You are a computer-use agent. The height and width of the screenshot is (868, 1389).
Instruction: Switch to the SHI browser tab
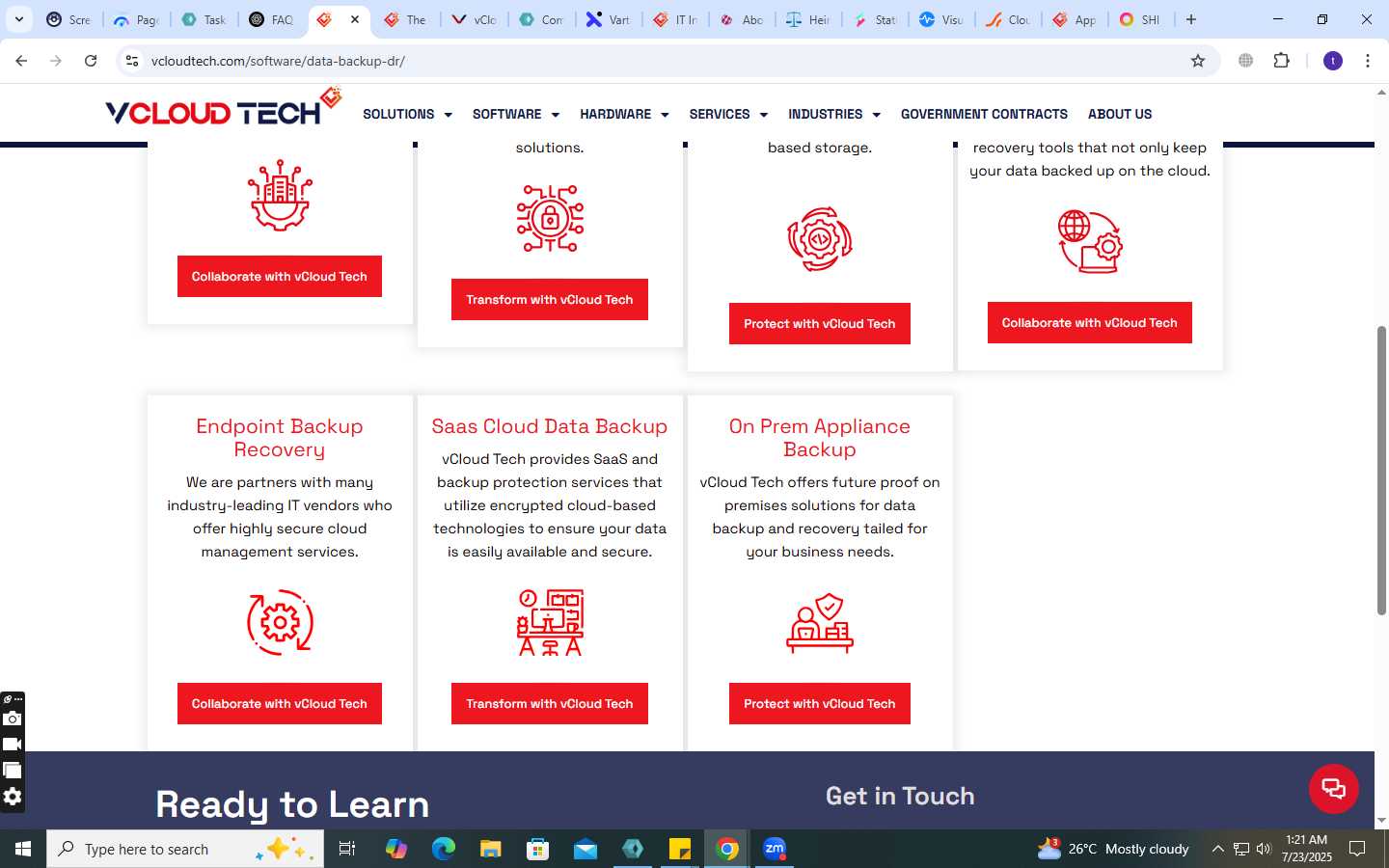click(x=1140, y=19)
